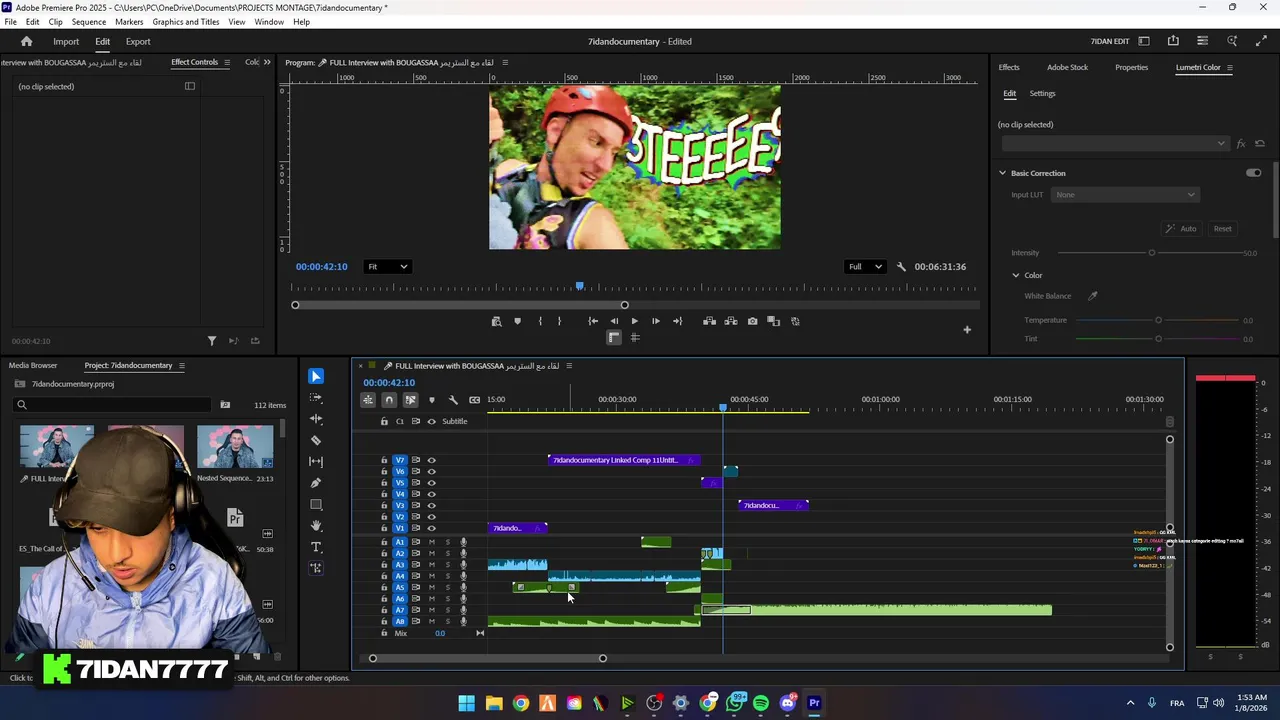Step back one frame

pos(614,321)
